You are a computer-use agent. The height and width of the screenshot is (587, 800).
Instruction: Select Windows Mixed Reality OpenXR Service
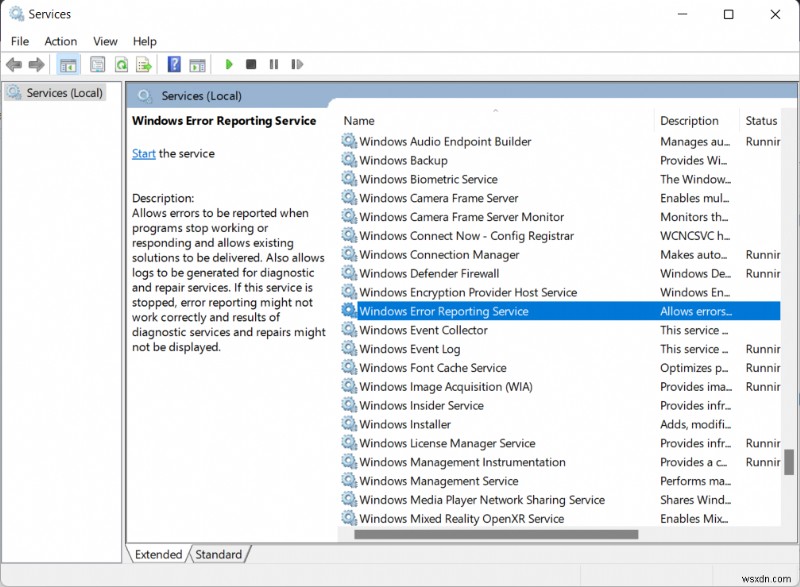(560, 519)
